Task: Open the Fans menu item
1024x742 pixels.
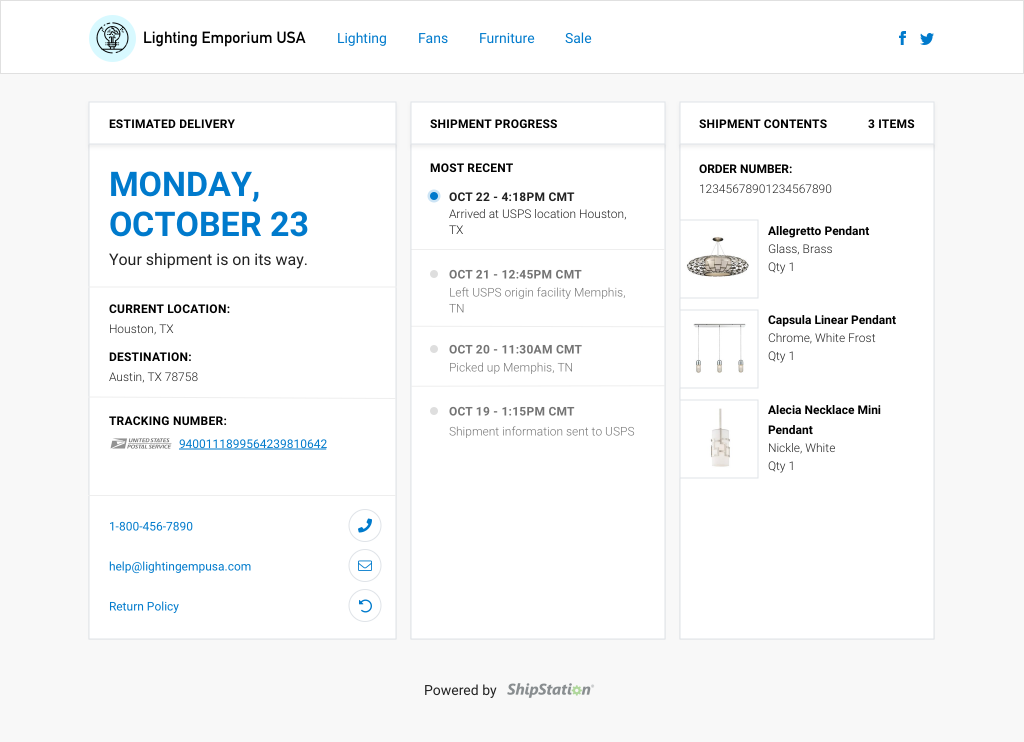Action: [x=433, y=38]
